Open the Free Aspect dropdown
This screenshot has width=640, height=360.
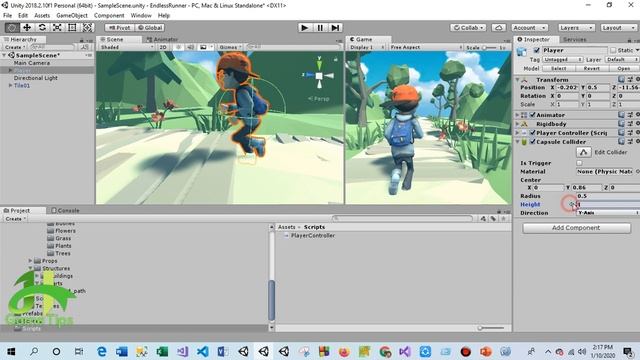426,47
